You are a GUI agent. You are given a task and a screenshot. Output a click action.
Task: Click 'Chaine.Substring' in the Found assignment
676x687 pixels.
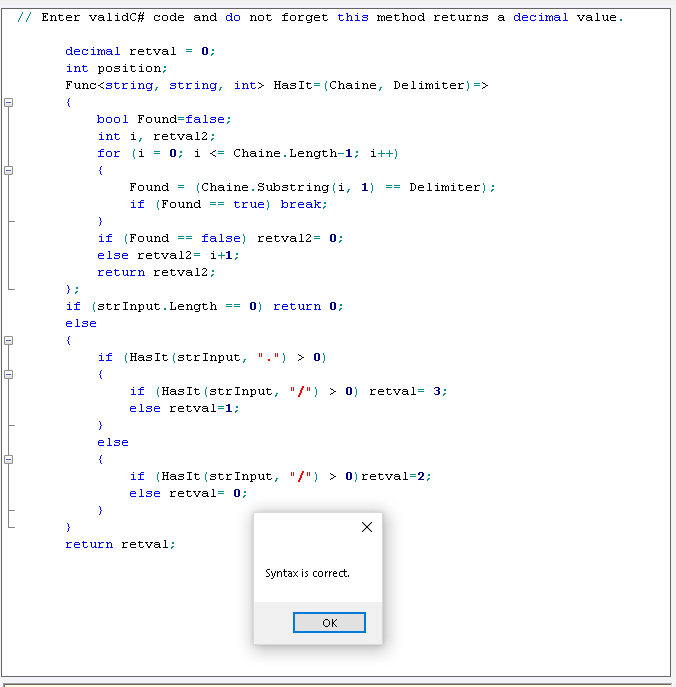(x=265, y=188)
